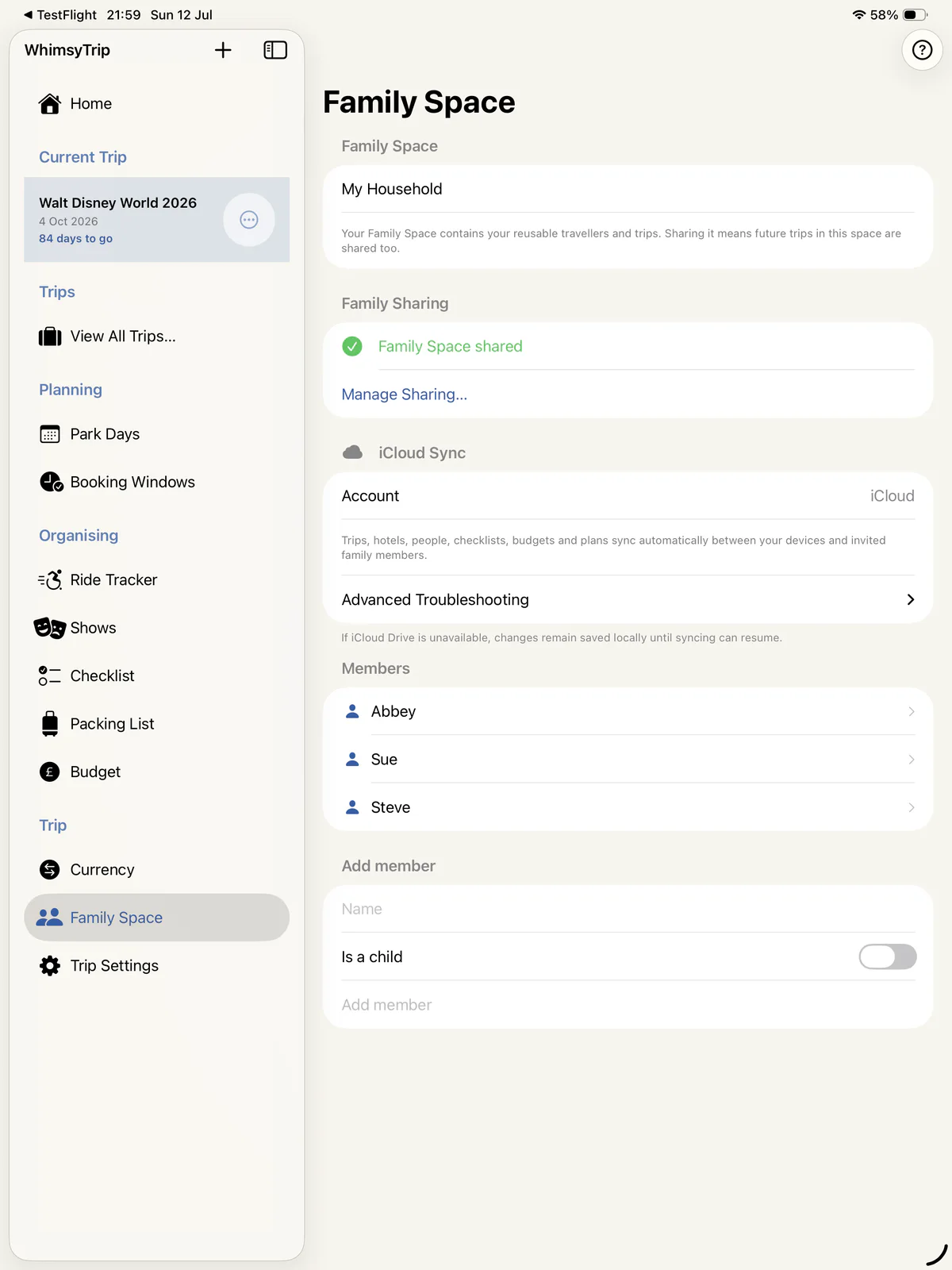952x1270 pixels.
Task: Toggle the Is a child switch
Action: pos(888,956)
